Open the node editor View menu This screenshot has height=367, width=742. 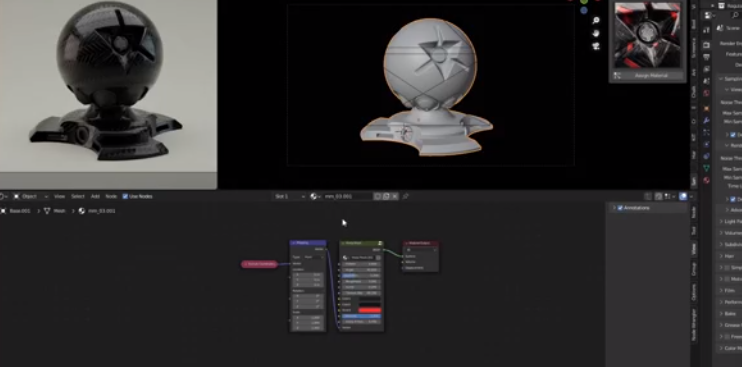pyautogui.click(x=59, y=196)
